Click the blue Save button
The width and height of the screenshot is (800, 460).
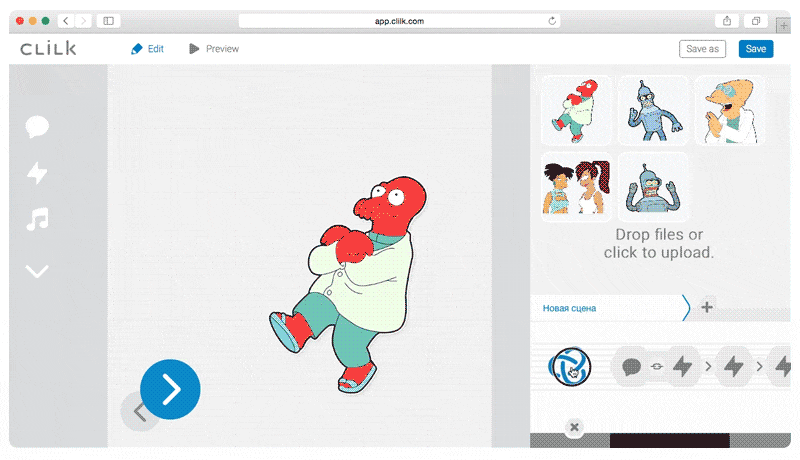pyautogui.click(x=756, y=49)
